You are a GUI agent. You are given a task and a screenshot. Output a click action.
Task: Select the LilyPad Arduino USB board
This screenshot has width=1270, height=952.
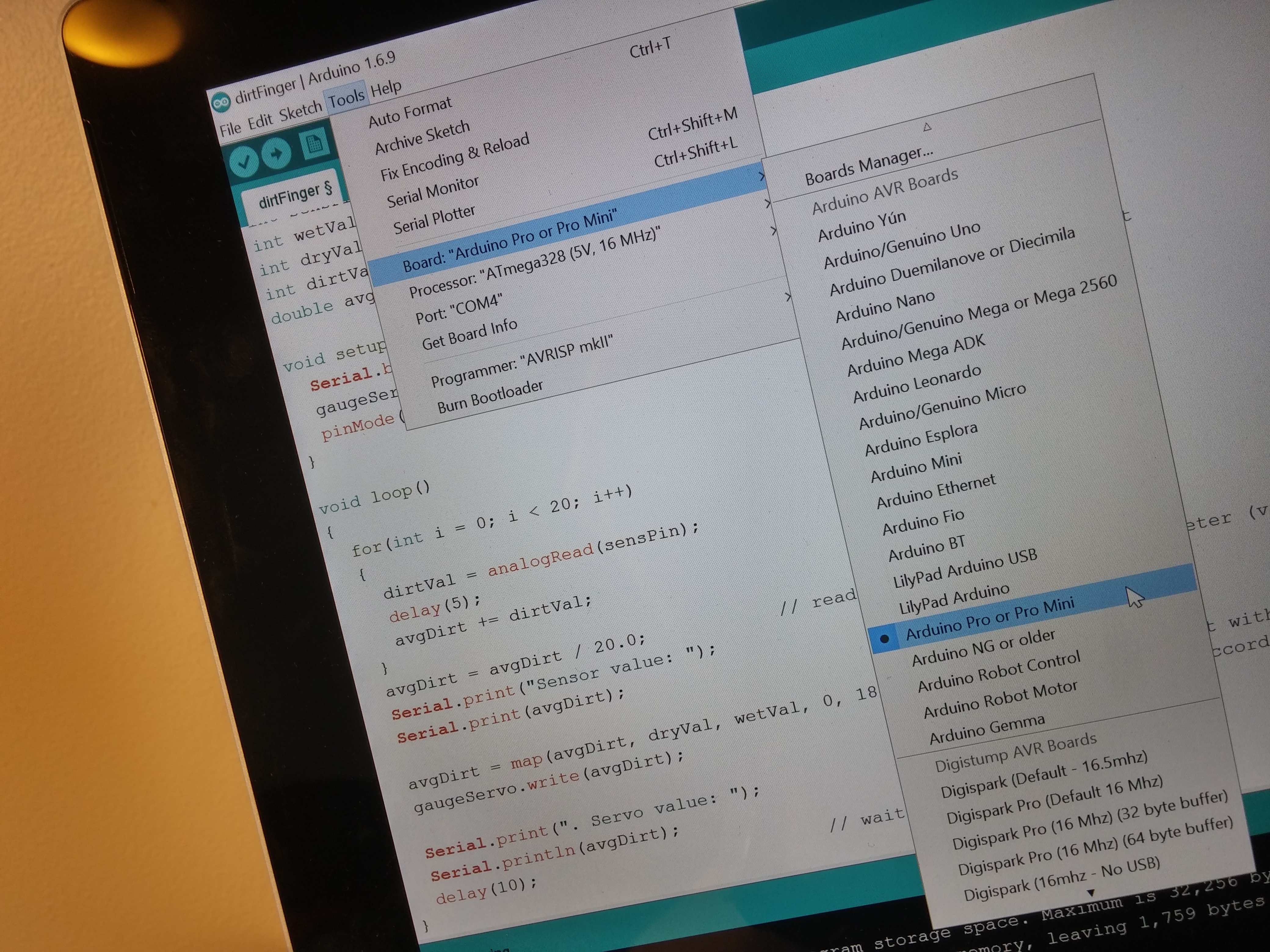[965, 568]
